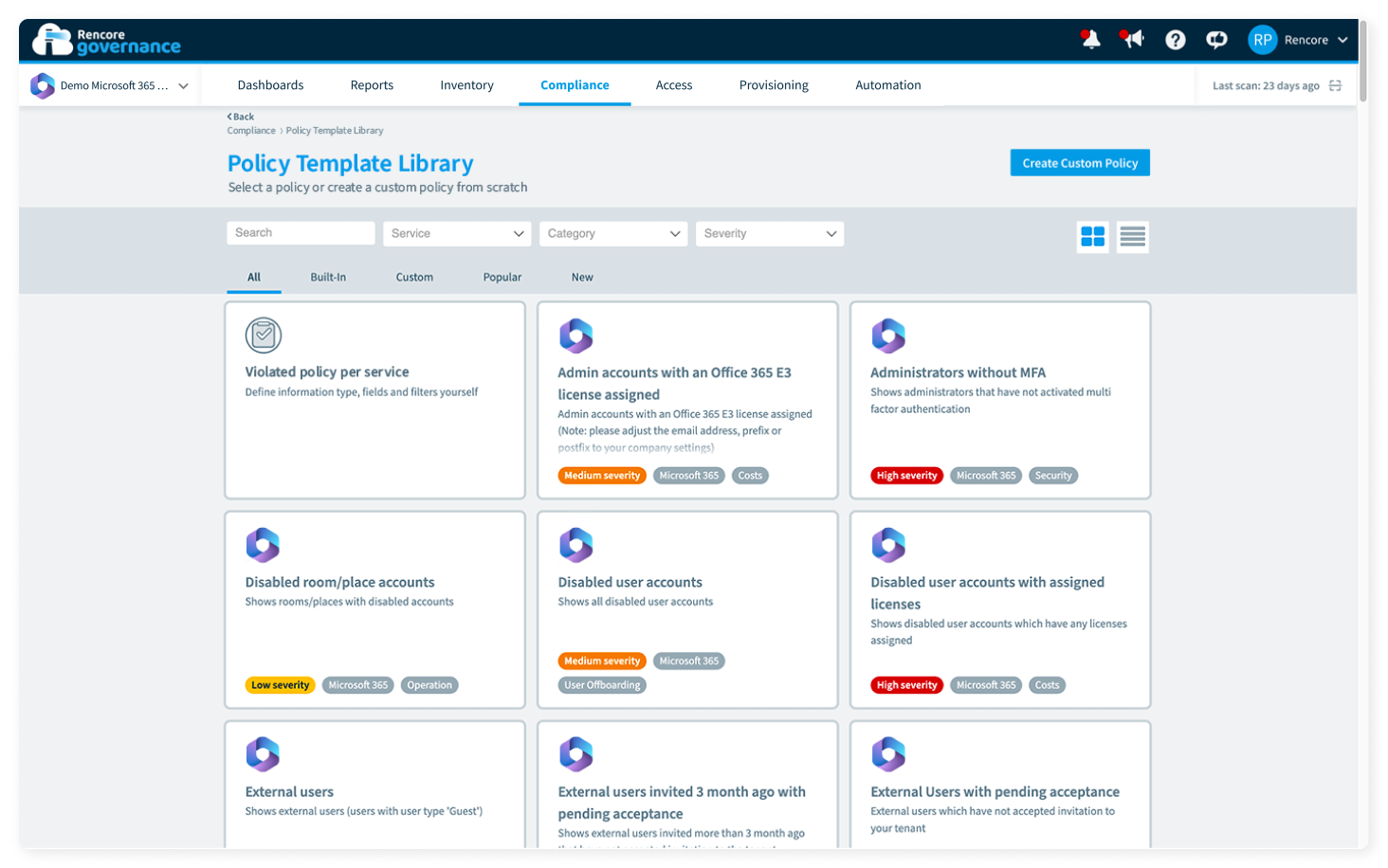Click the page vertical scrollbar
The image size is (1388, 868).
[1363, 62]
